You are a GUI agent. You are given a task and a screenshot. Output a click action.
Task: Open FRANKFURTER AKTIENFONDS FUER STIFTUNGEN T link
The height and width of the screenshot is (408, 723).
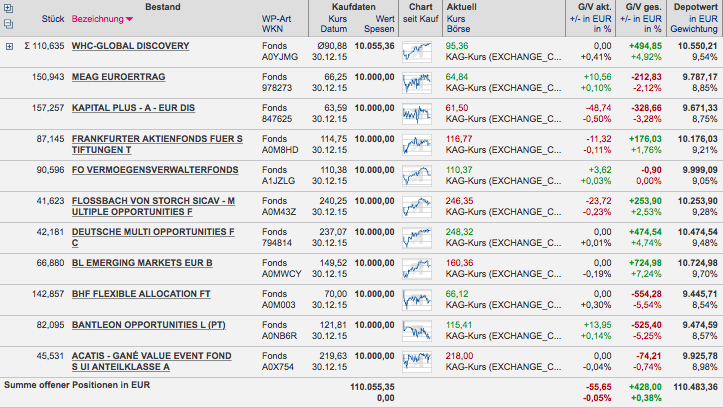pyautogui.click(x=157, y=144)
